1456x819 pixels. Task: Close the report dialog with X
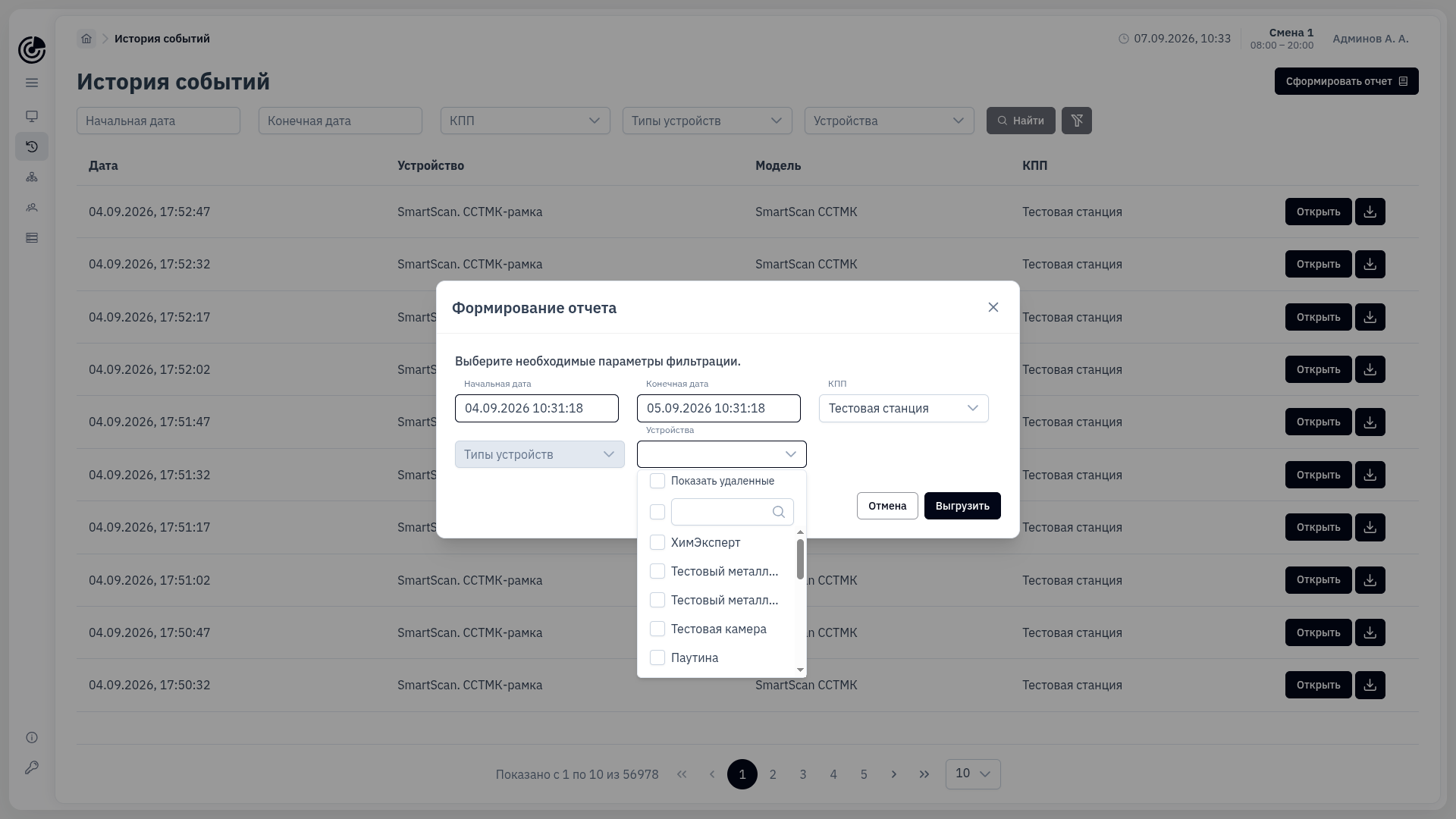point(993,307)
